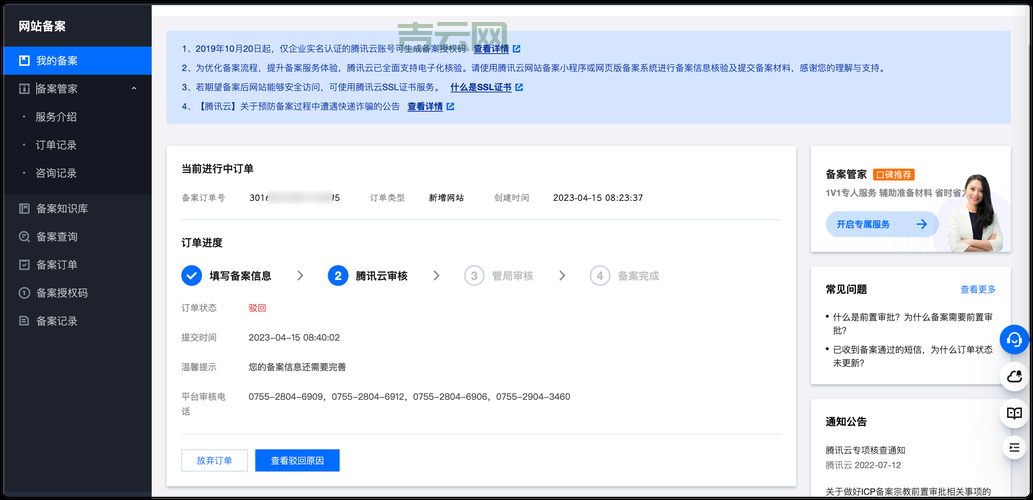1033x500 pixels.
Task: Open 什么是SSL证书 link
Action: point(481,87)
